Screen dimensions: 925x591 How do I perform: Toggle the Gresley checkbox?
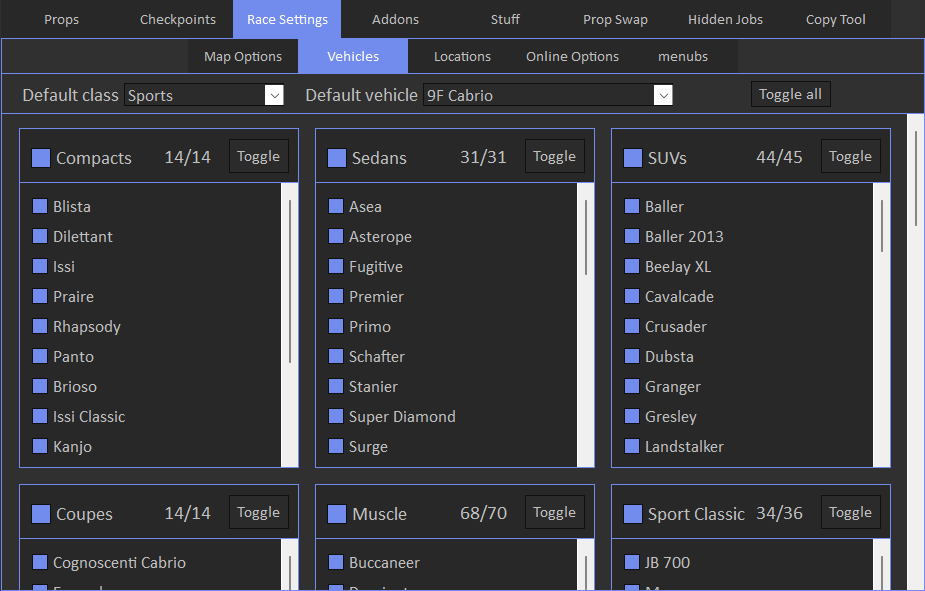coord(632,416)
